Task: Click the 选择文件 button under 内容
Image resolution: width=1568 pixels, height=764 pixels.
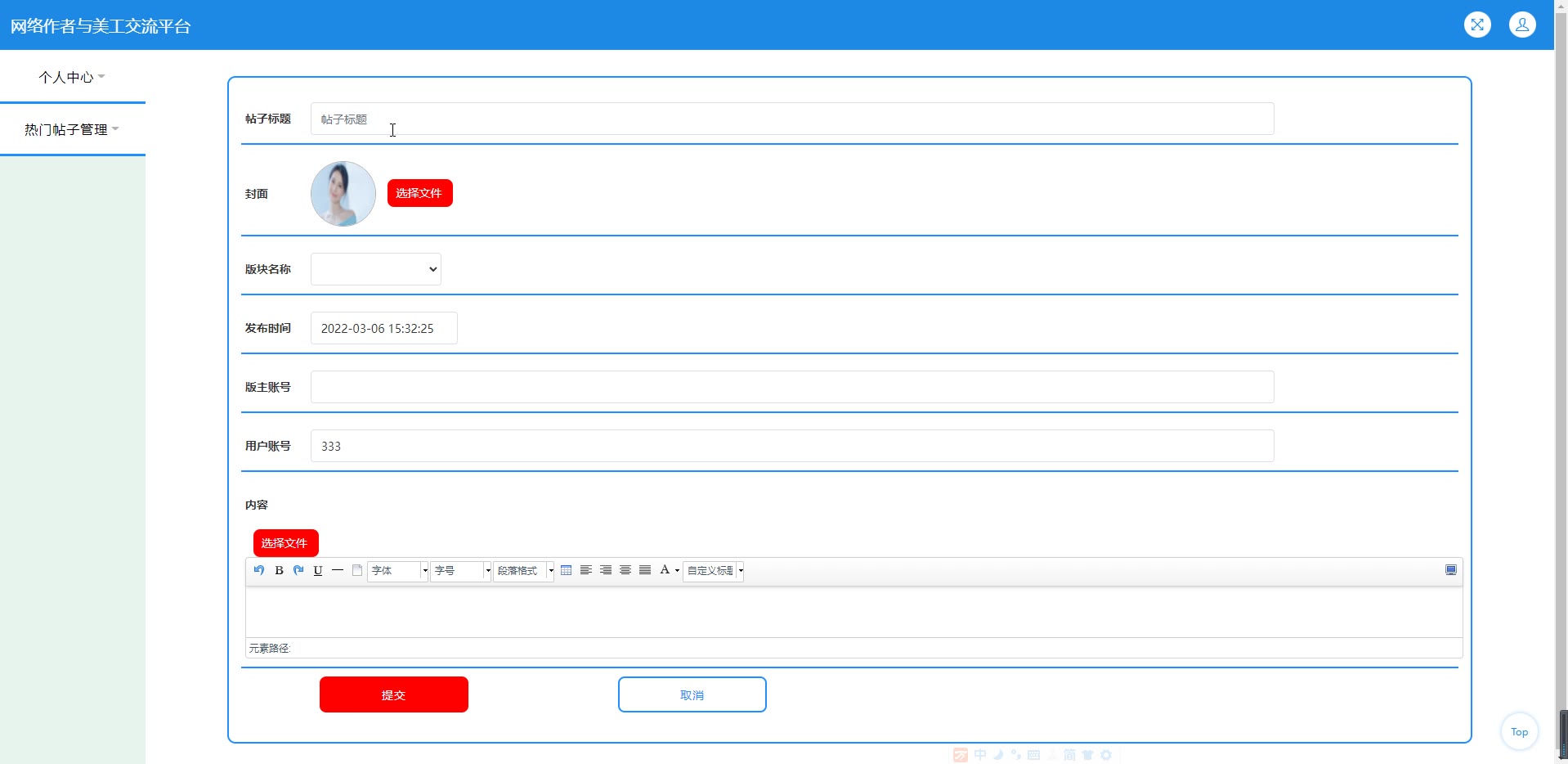Action: (286, 543)
